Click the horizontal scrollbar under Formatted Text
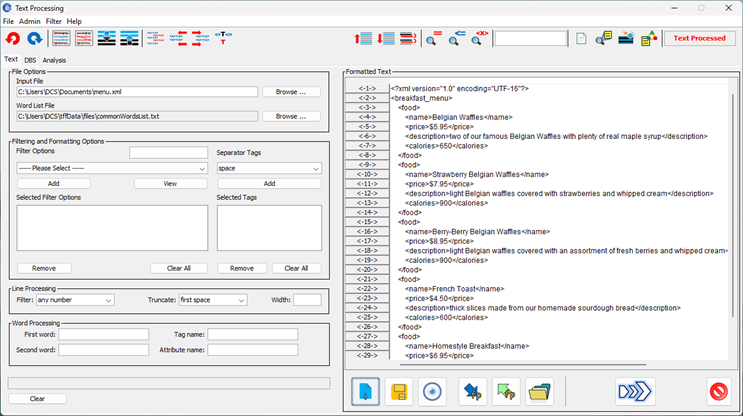Image resolution: width=745 pixels, height=416 pixels. pos(523,364)
